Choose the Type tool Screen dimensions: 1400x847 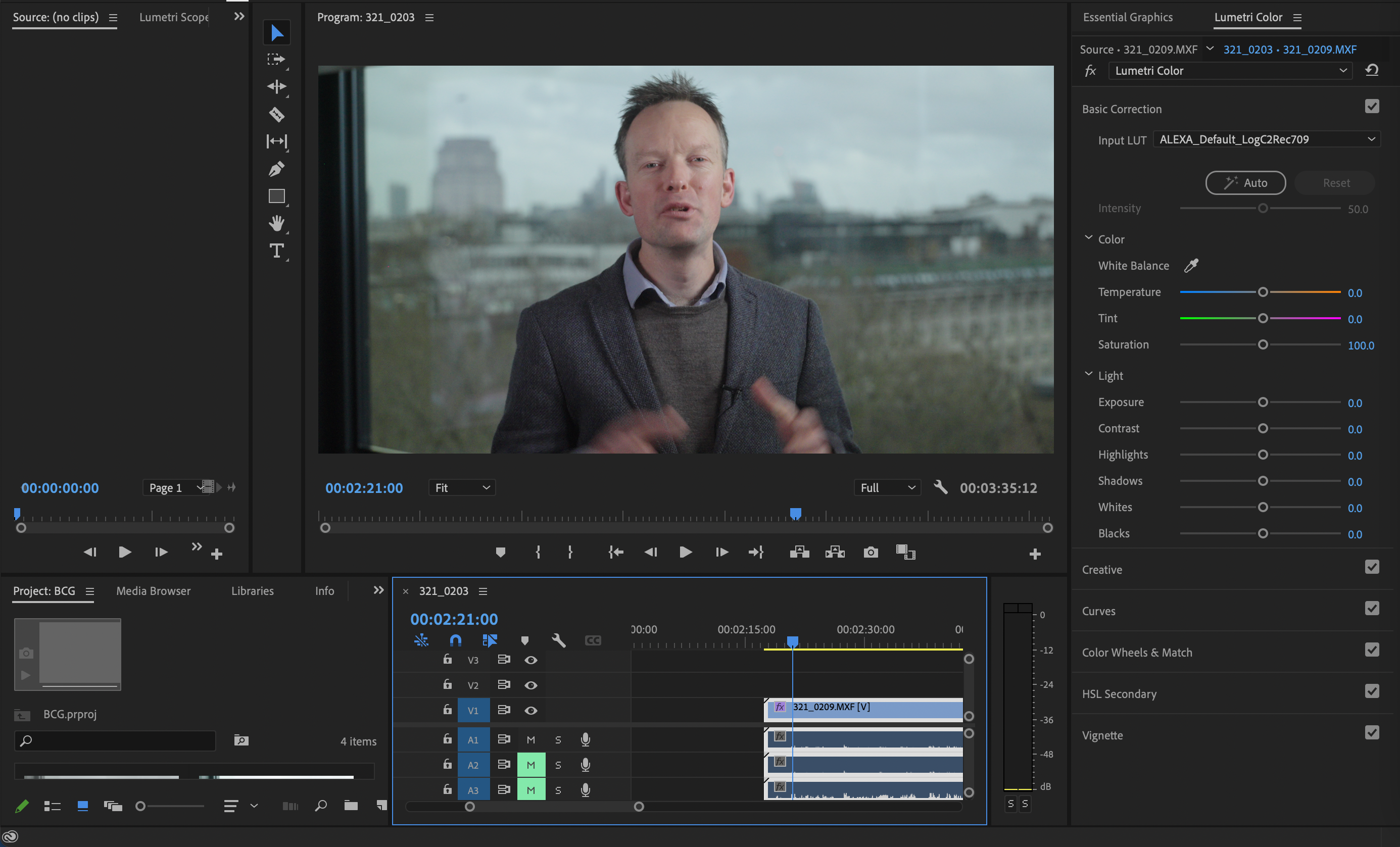tap(277, 251)
